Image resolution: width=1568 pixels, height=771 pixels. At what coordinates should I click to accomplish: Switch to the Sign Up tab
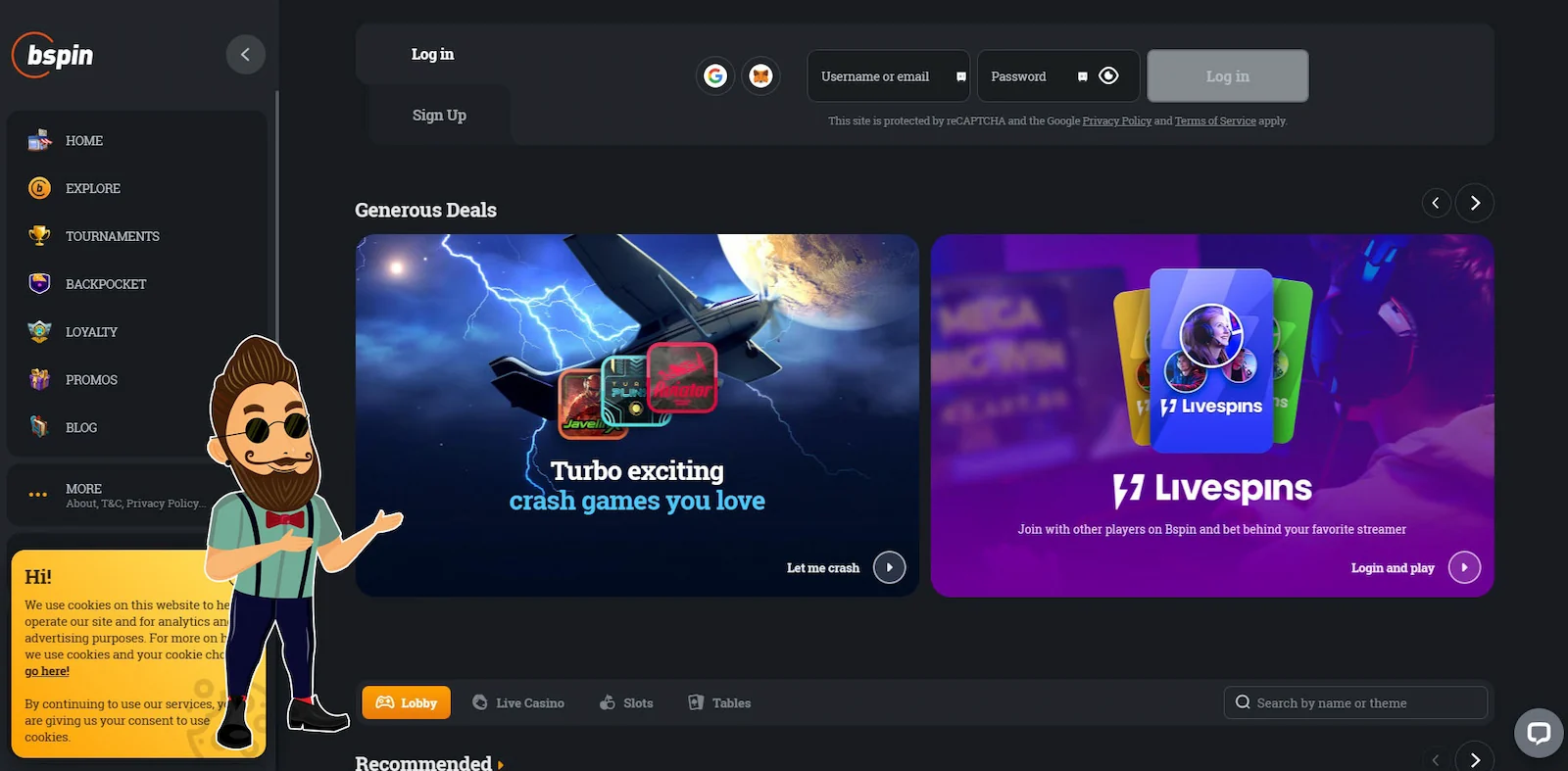(439, 115)
